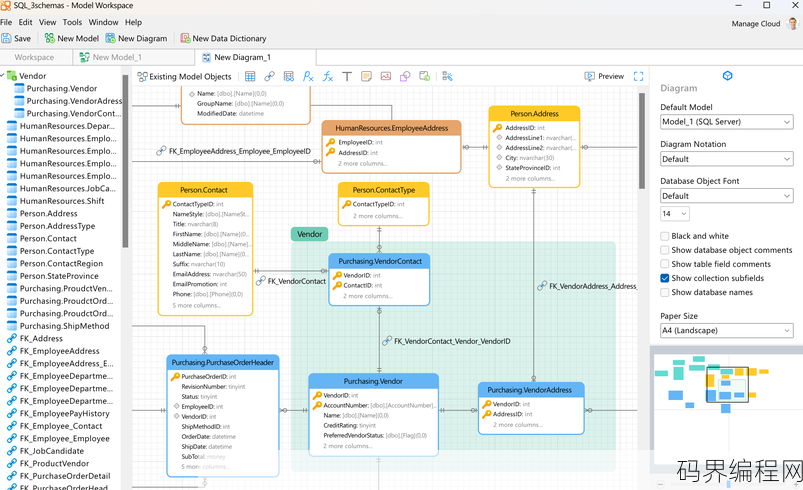Add a new table with the table tool

(250, 77)
